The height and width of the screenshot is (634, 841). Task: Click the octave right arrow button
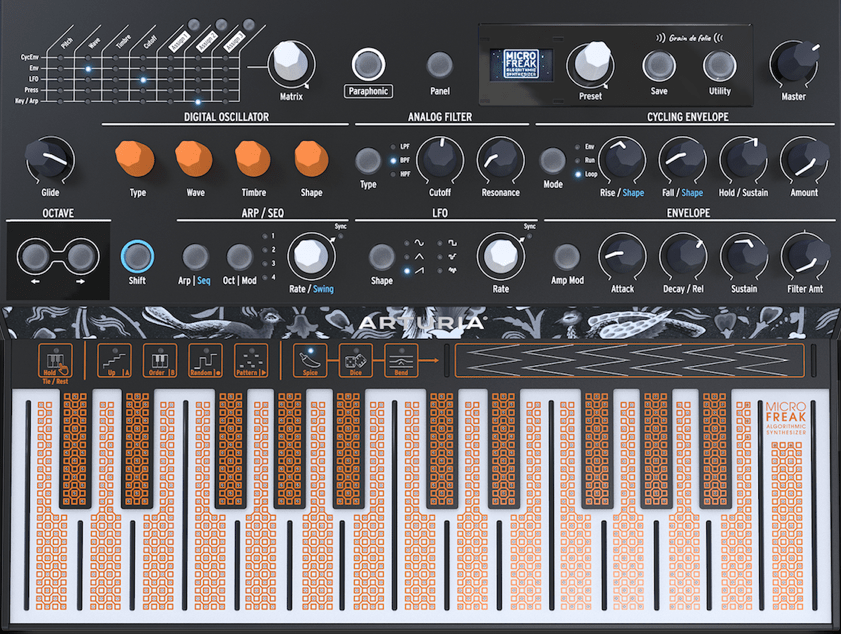pos(80,257)
